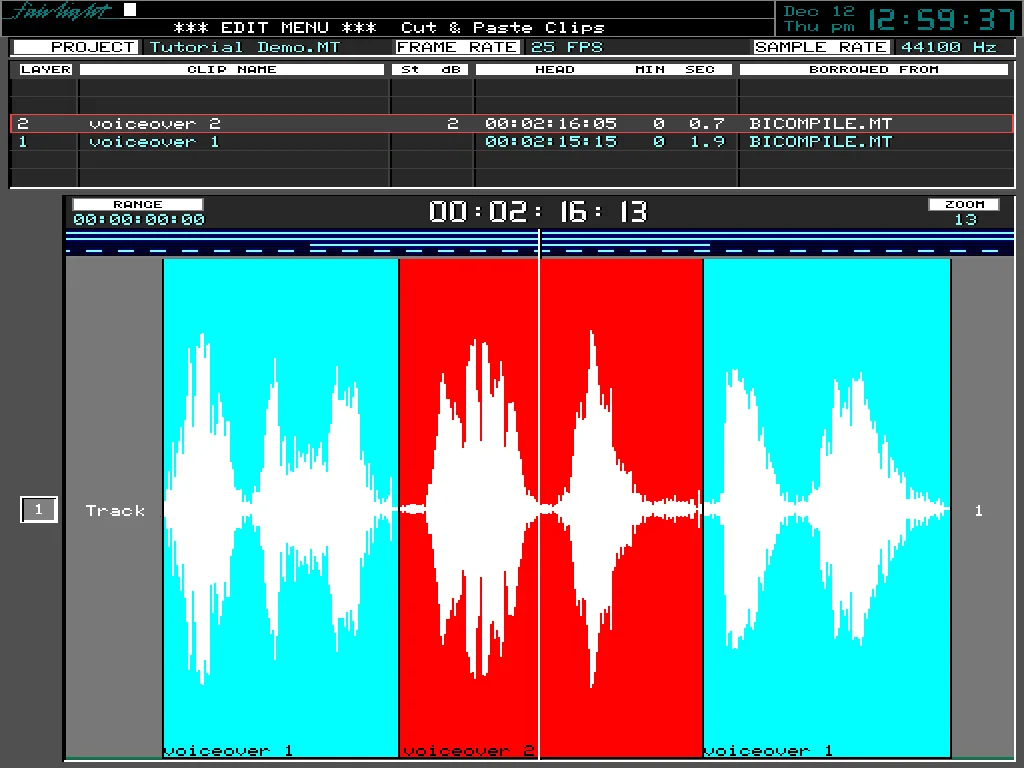Click the 44100 Hz value
This screenshot has height=768, width=1024.
pyautogui.click(x=949, y=47)
